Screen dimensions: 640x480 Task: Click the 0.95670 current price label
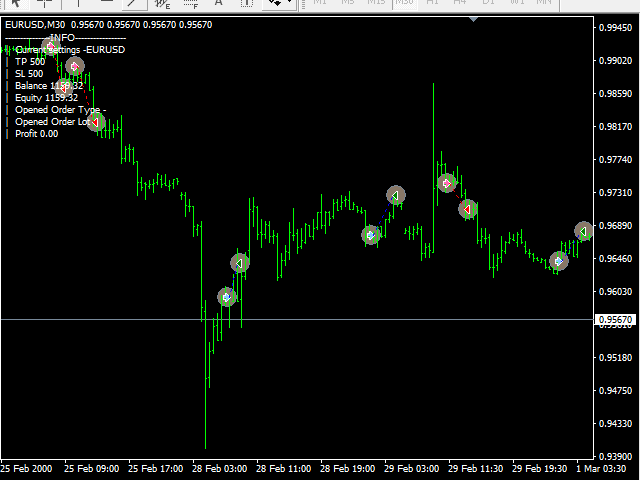pyautogui.click(x=615, y=320)
